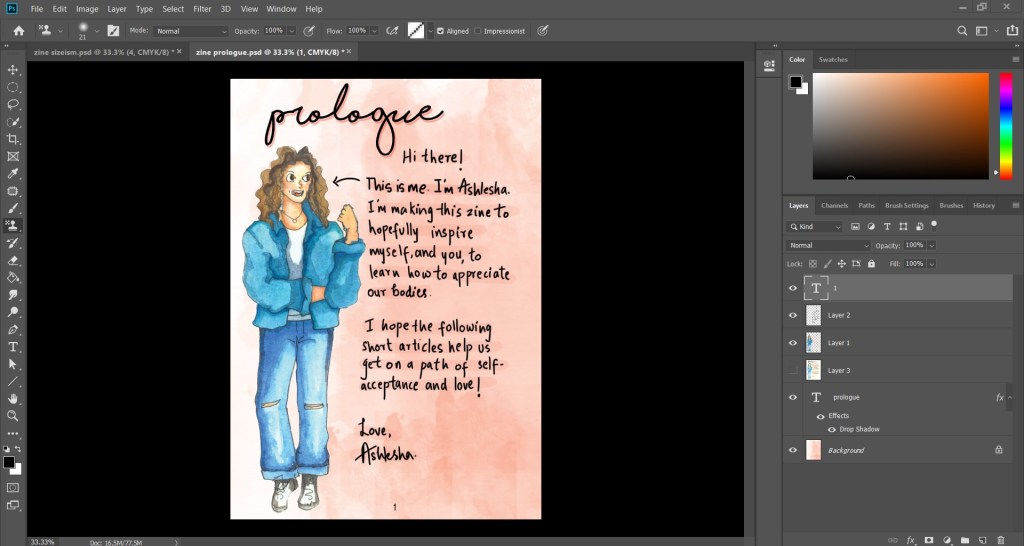This screenshot has width=1024, height=546.
Task: Open the brush Mode dropdown
Action: (x=190, y=31)
